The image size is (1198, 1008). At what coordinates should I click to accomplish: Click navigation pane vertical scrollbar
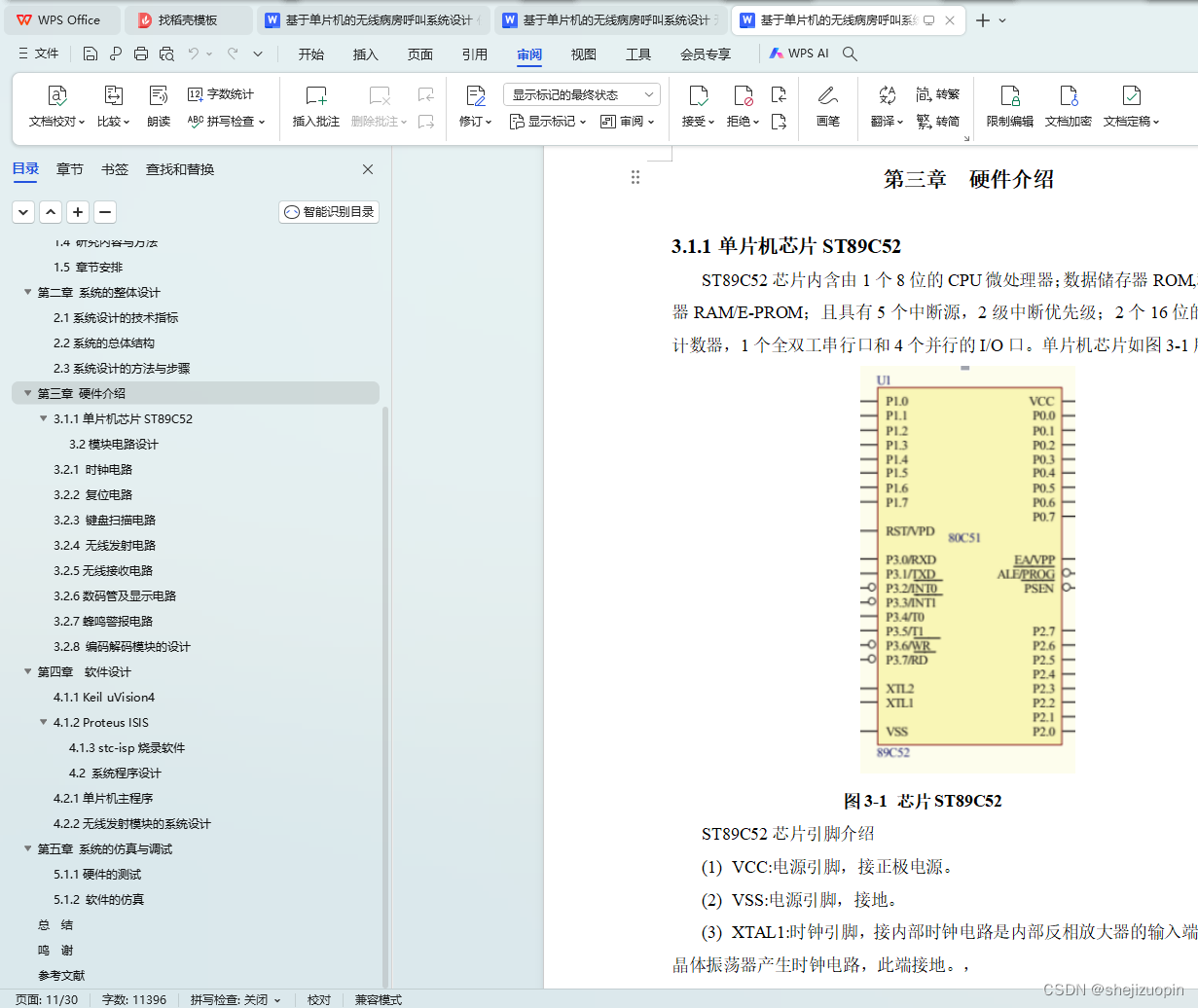point(385,697)
